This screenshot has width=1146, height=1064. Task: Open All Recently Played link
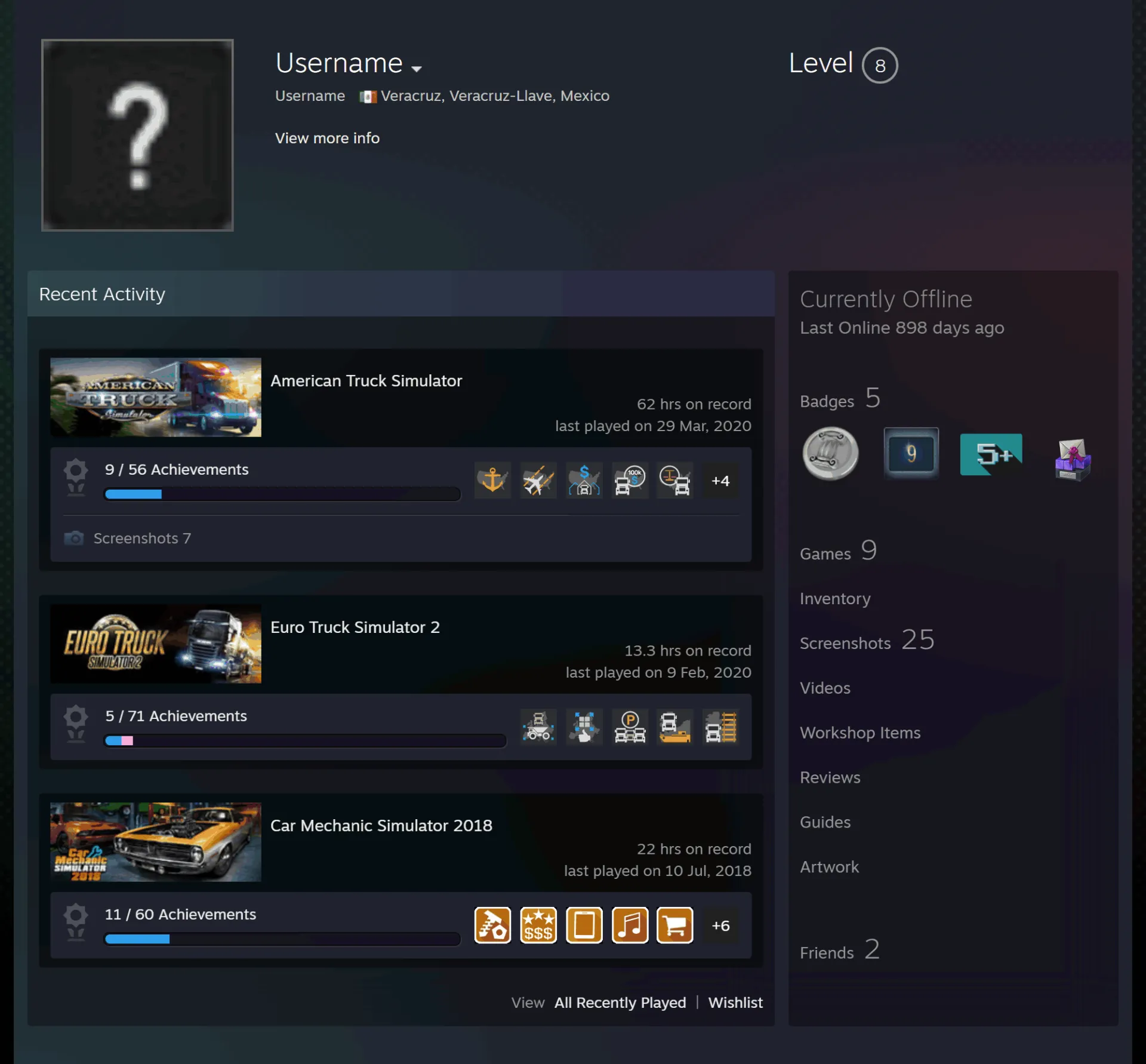tap(620, 1003)
